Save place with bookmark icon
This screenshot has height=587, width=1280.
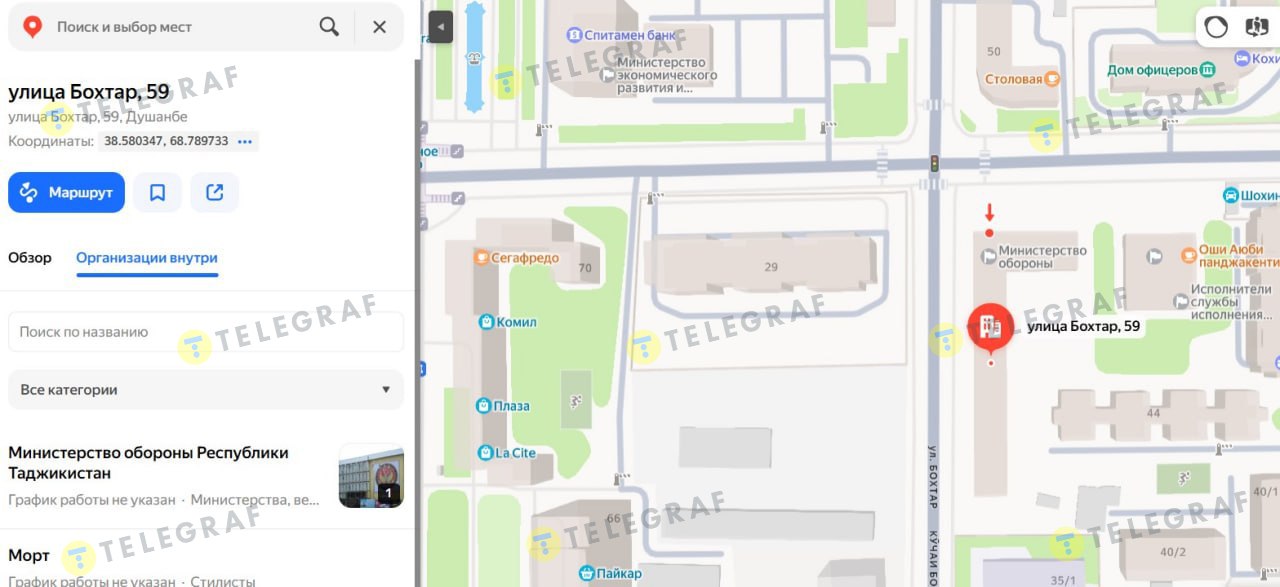tap(157, 192)
